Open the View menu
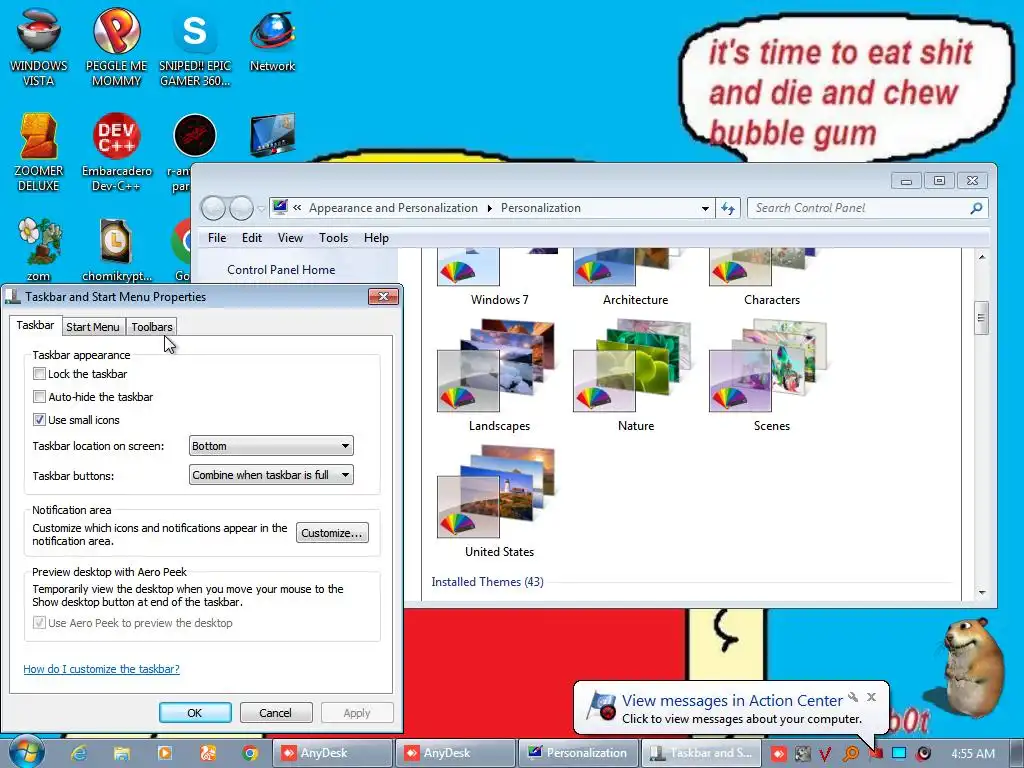The height and width of the screenshot is (768, 1024). click(290, 238)
